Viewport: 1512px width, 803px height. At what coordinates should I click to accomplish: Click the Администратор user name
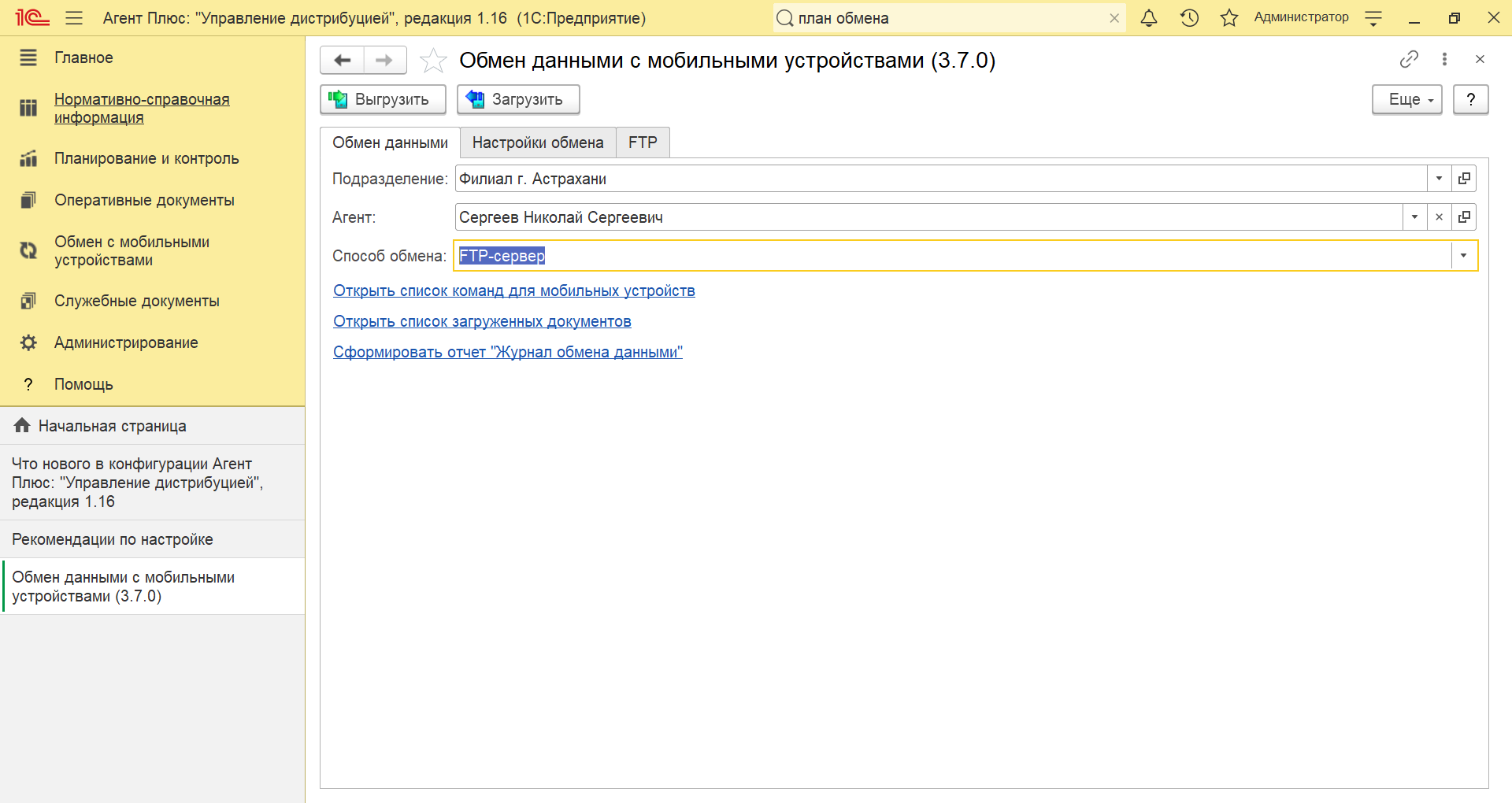pyautogui.click(x=1301, y=17)
